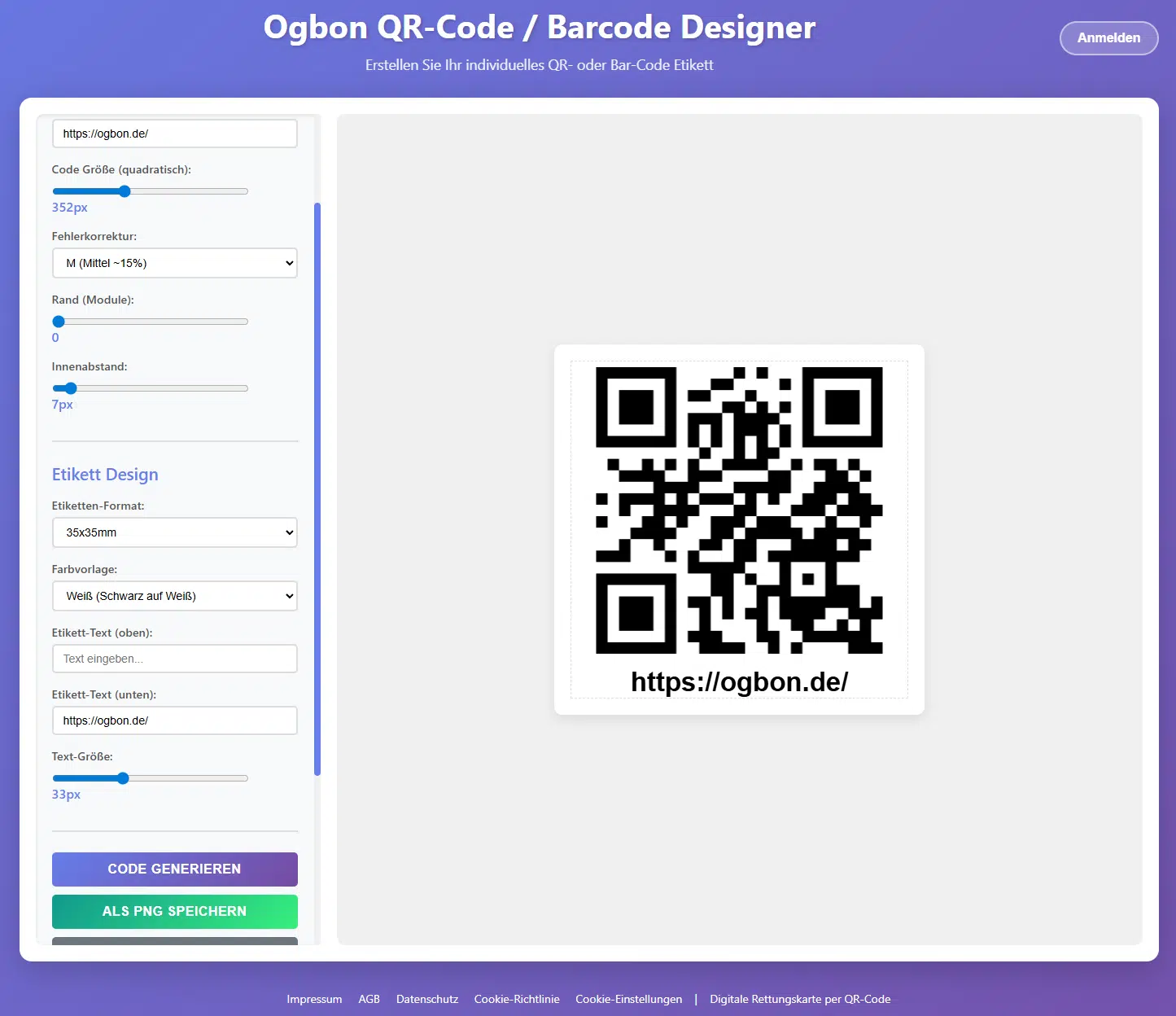Click Als PNG Speichern button
Screen dimensions: 1176x1016
tap(174, 911)
